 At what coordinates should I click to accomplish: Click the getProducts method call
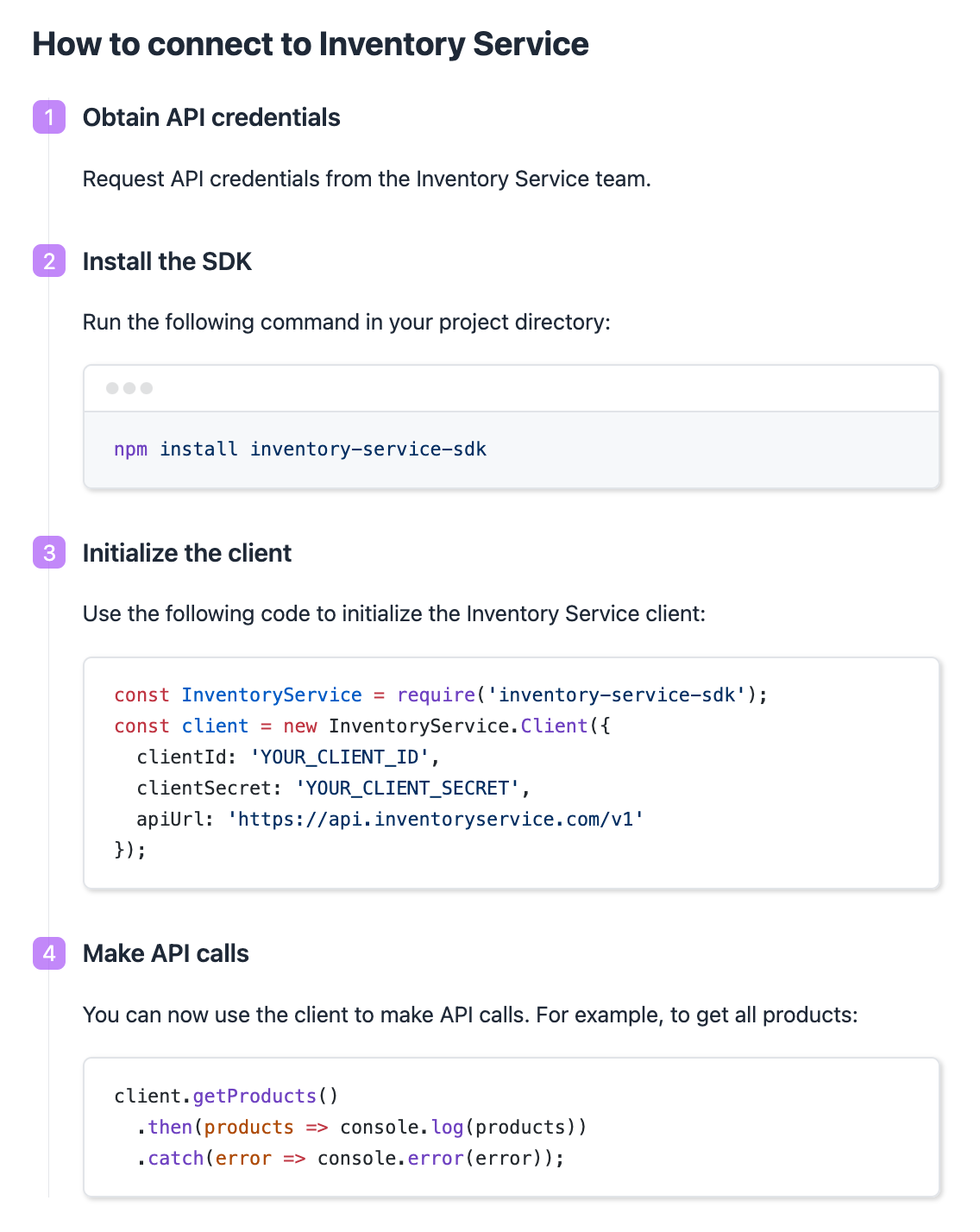click(254, 1097)
